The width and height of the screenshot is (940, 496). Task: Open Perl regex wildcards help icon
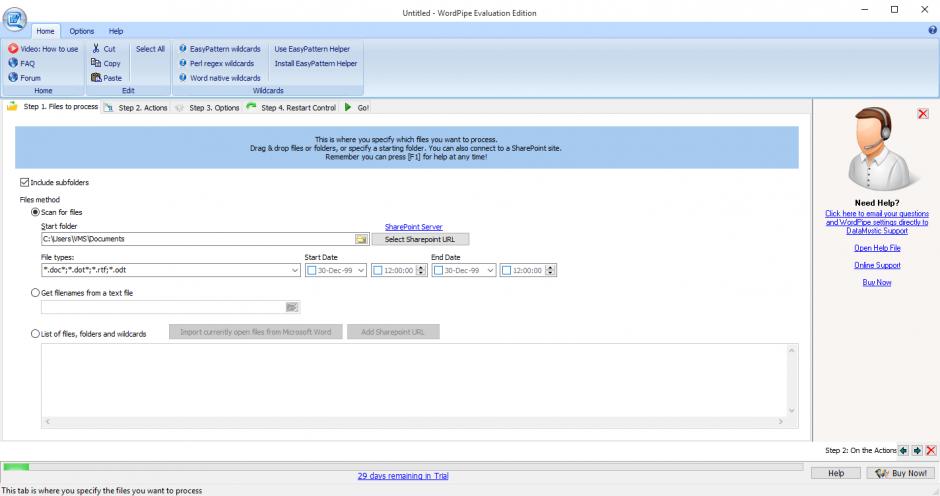pyautogui.click(x=183, y=63)
